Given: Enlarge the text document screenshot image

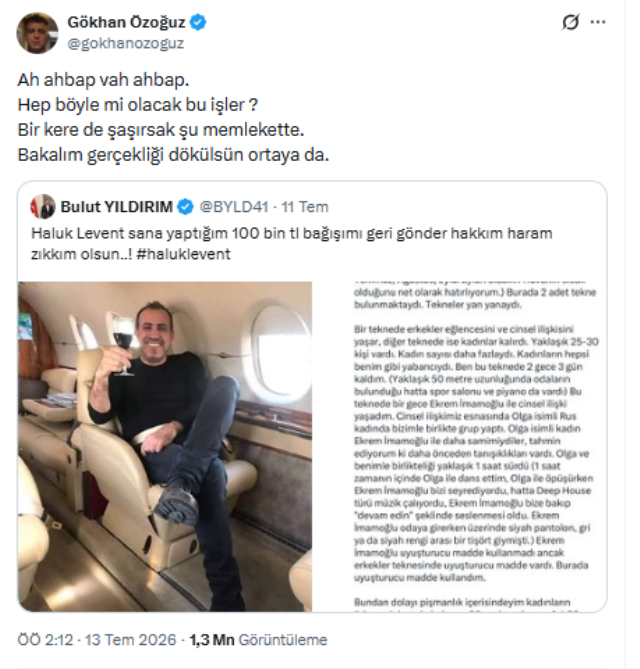Looking at the screenshot, I should [460, 446].
